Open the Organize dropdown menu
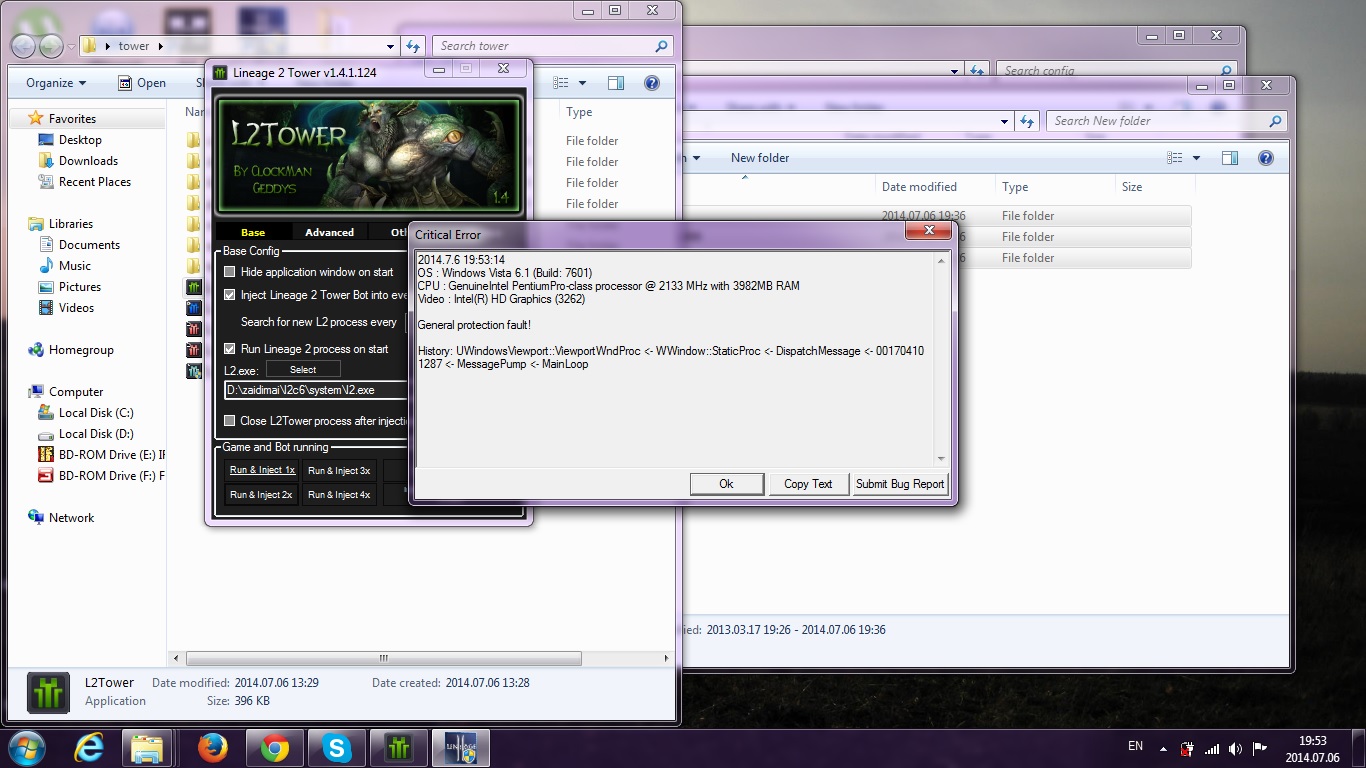 click(56, 83)
